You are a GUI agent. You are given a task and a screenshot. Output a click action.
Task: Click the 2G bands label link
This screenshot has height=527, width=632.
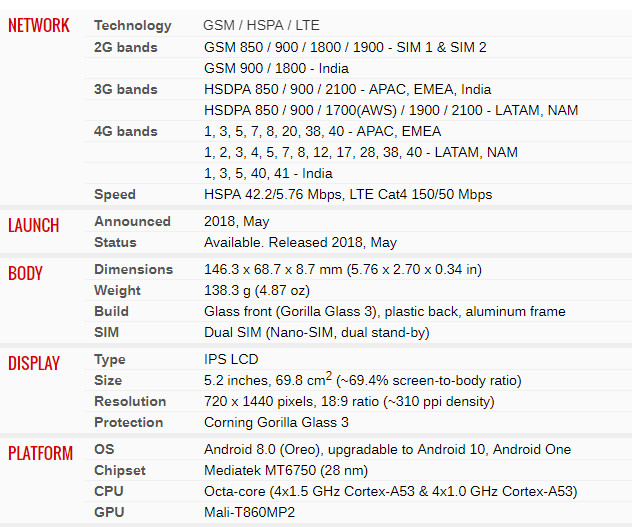[125, 47]
